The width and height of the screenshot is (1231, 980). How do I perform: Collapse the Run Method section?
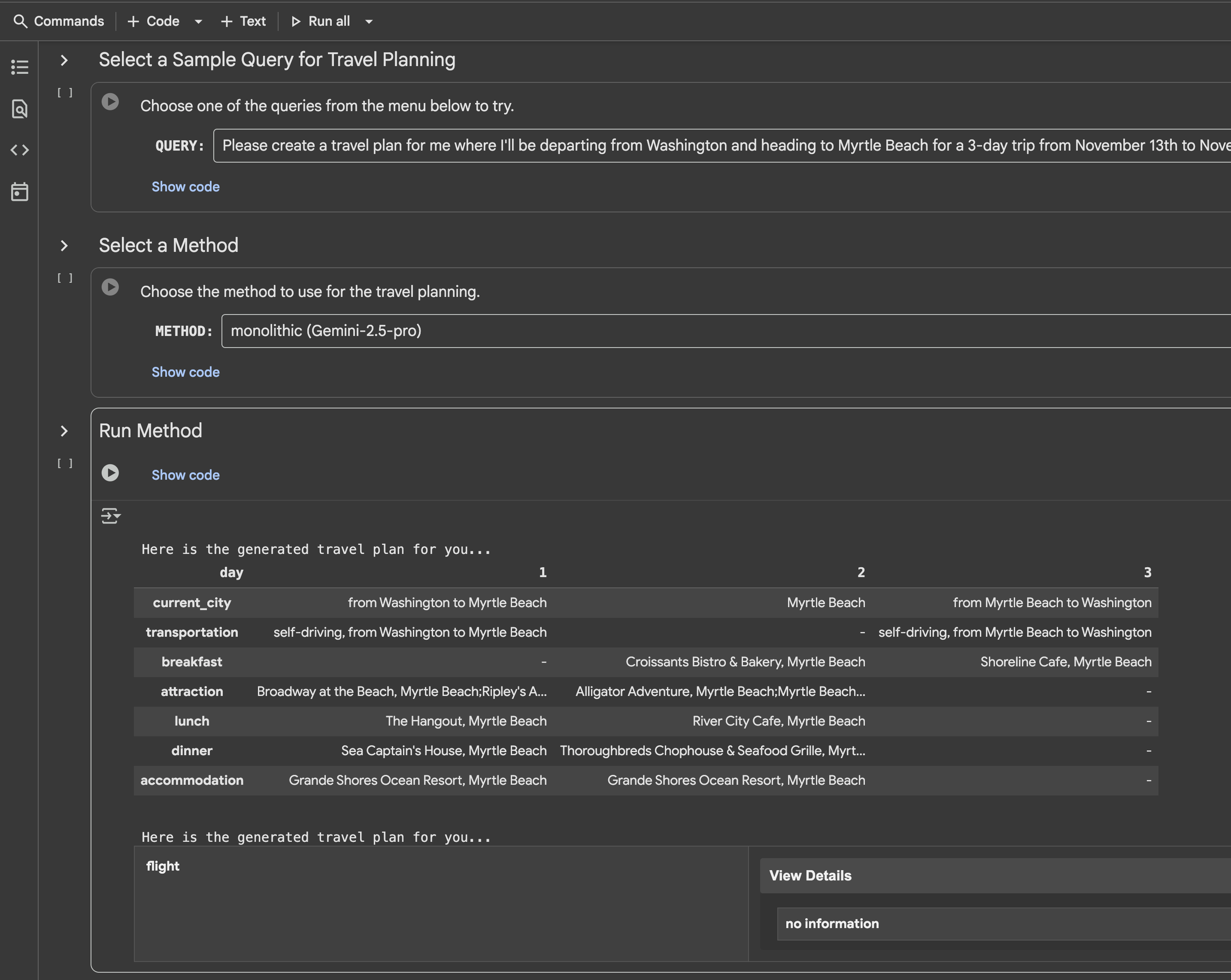pyautogui.click(x=64, y=432)
